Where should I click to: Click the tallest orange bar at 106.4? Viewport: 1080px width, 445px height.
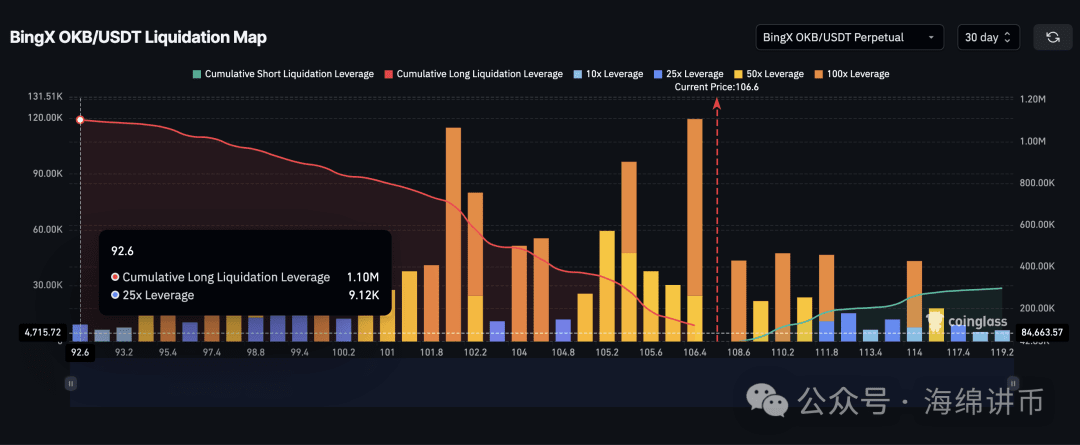click(x=695, y=207)
